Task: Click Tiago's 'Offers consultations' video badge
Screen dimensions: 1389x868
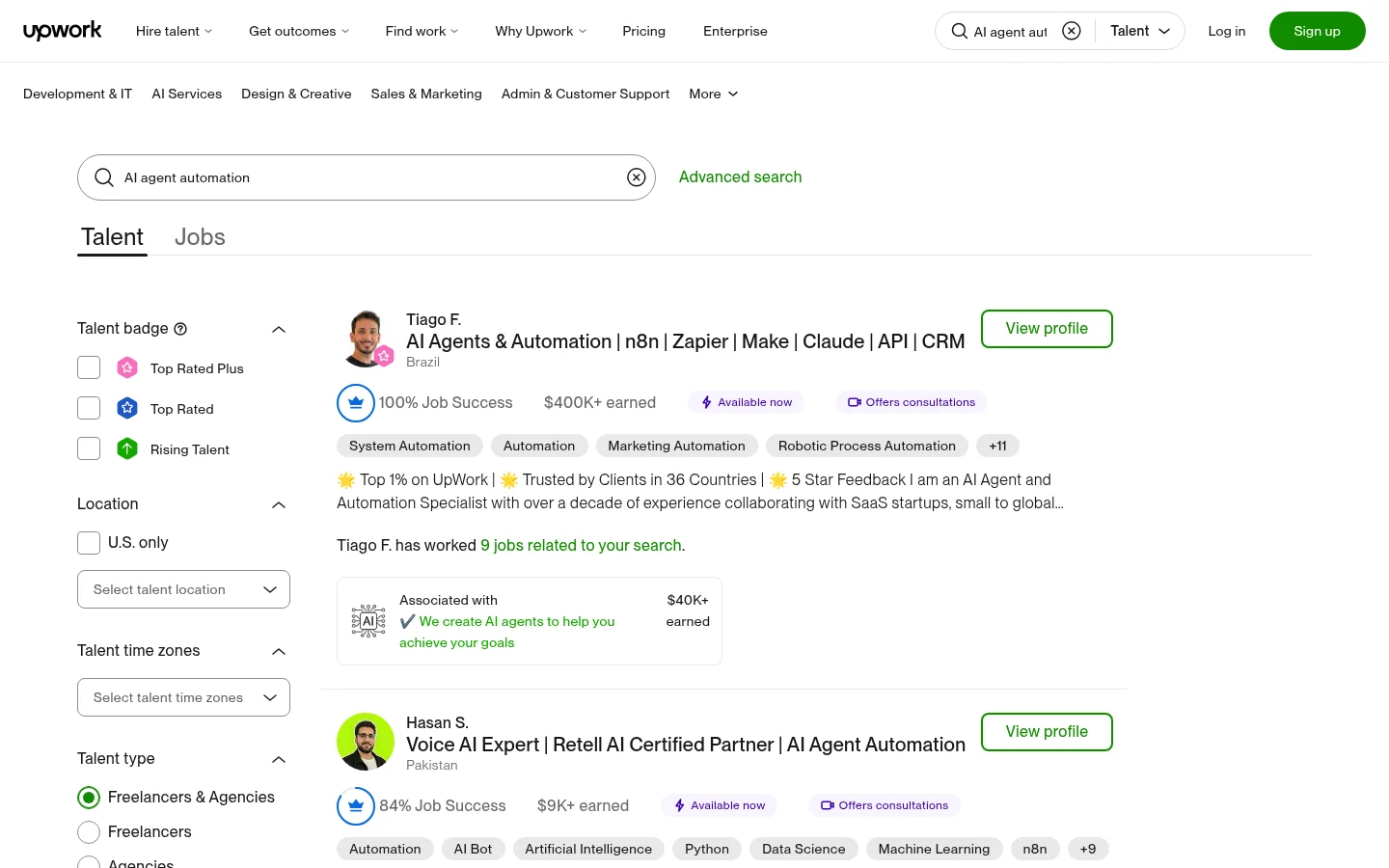Action: tap(912, 402)
